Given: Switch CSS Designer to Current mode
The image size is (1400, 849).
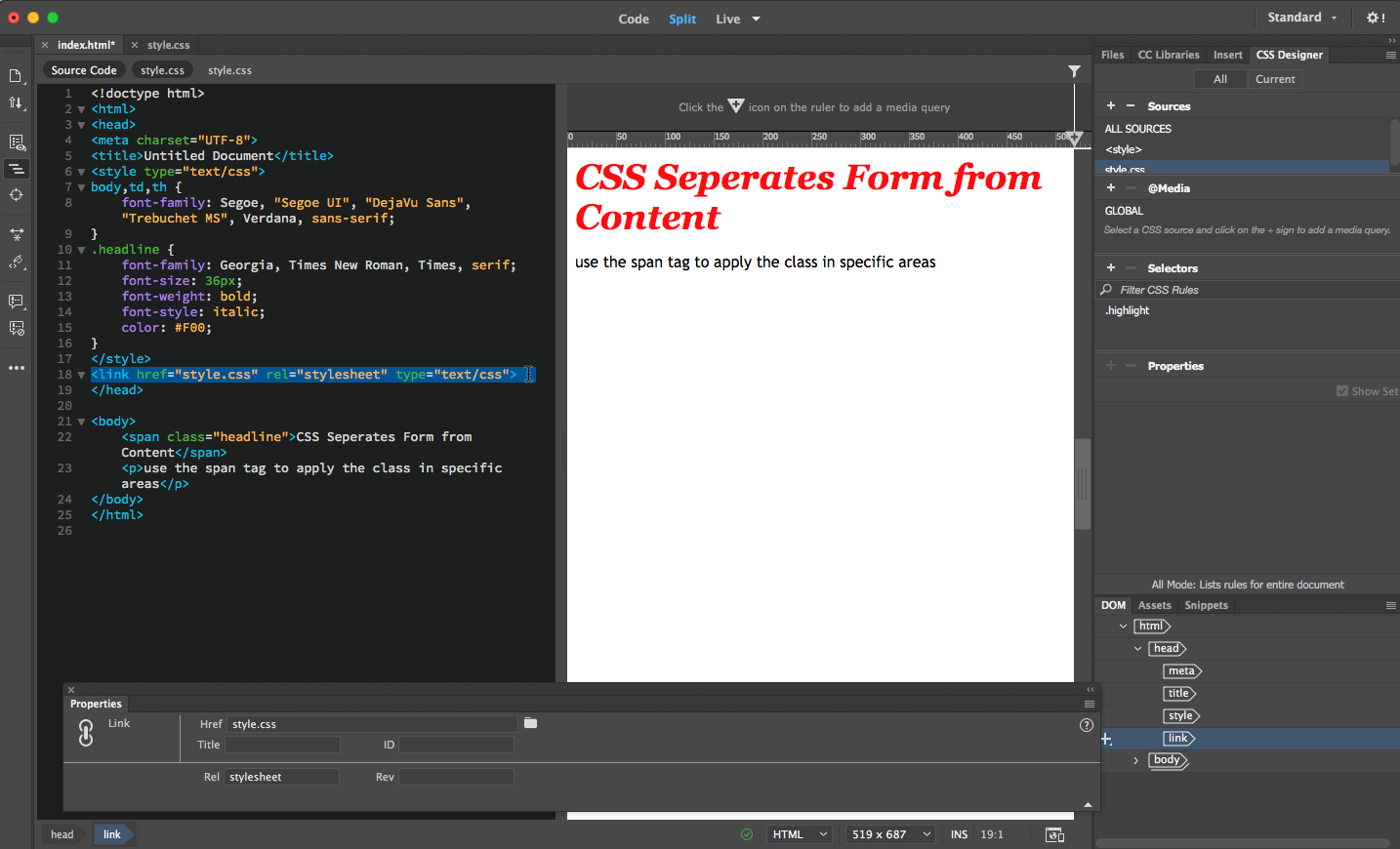Looking at the screenshot, I should [1274, 79].
